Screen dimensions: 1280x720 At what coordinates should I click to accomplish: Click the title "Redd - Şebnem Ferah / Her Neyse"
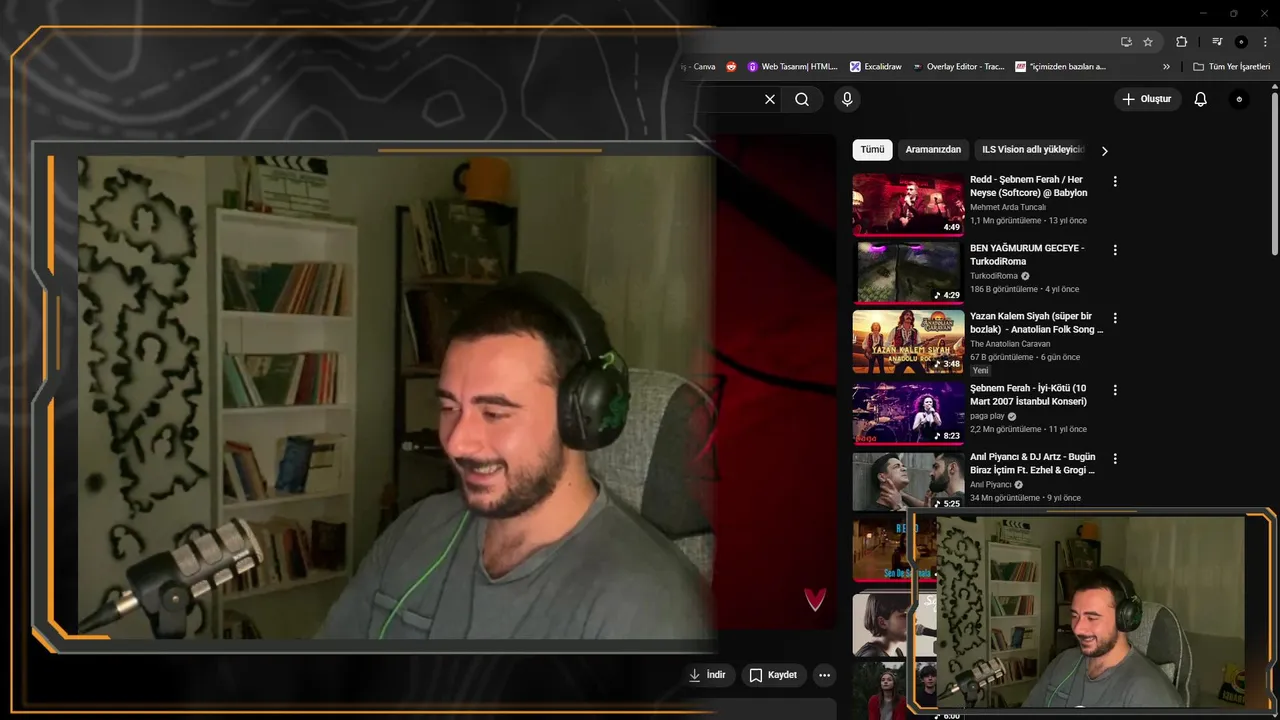pyautogui.click(x=1029, y=186)
